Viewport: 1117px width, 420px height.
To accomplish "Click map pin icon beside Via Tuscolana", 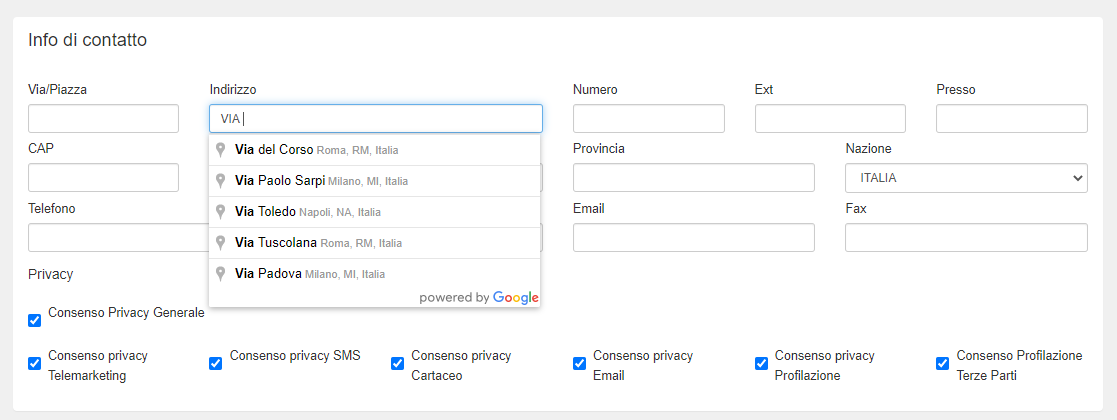I will click(x=221, y=243).
